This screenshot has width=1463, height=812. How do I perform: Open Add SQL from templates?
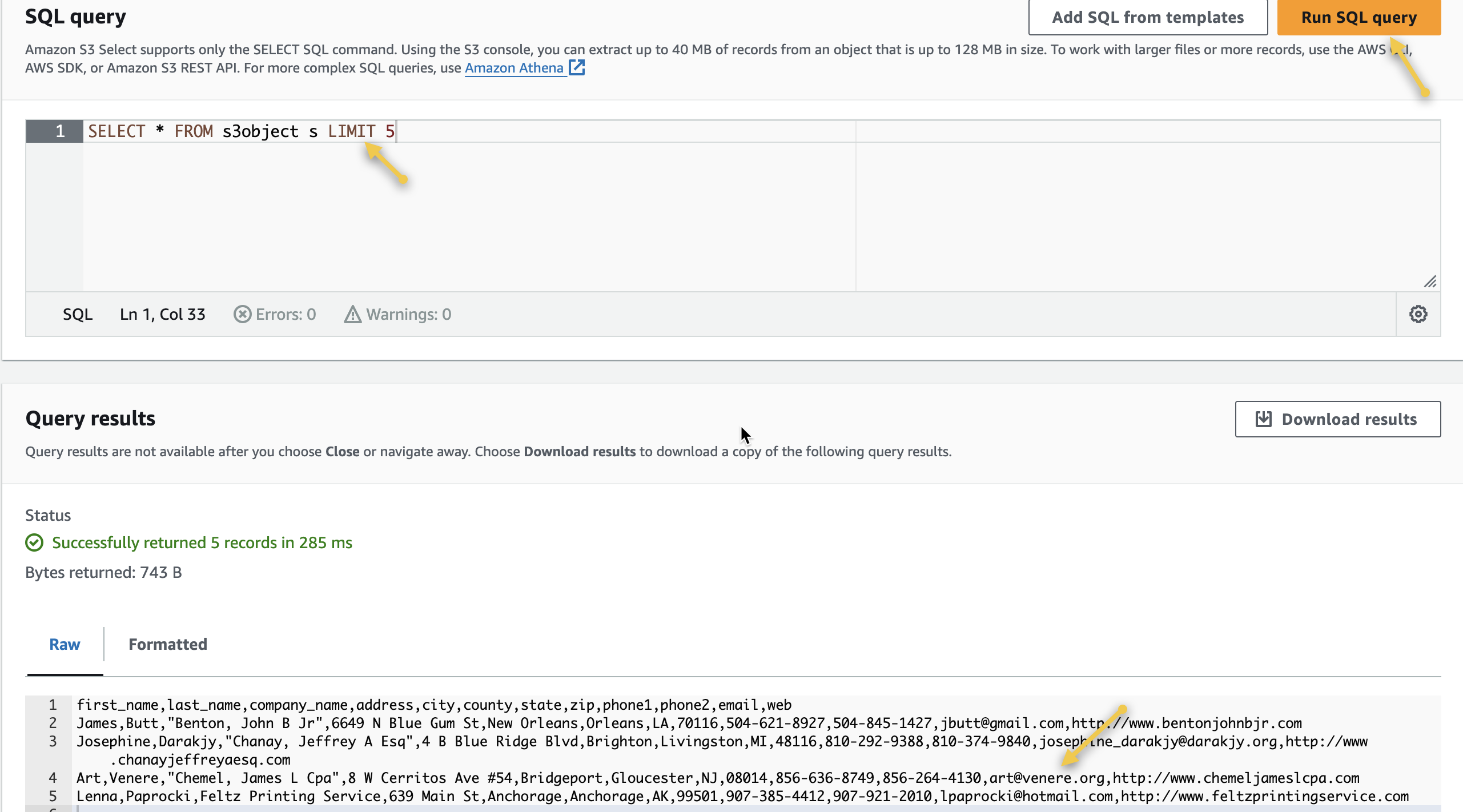click(1148, 17)
